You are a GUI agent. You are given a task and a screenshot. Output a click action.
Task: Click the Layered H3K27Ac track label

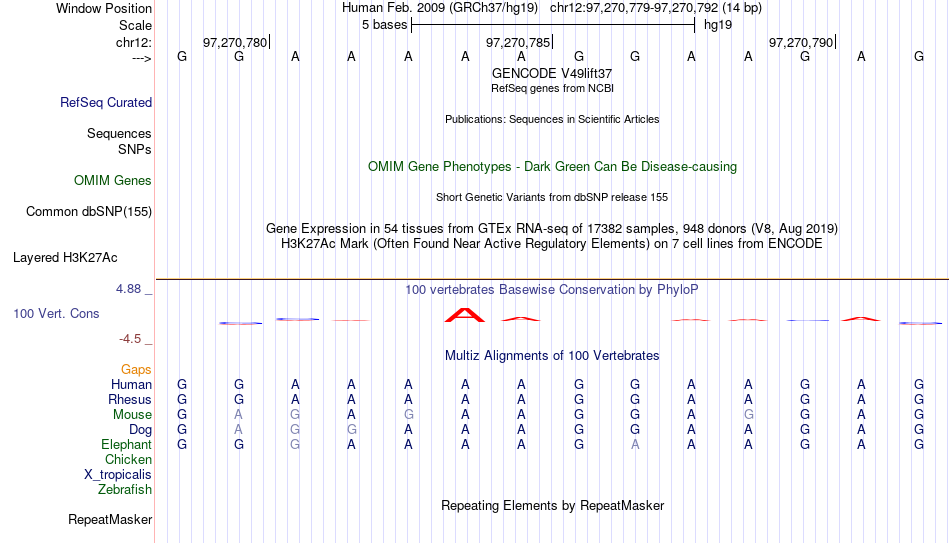pyautogui.click(x=65, y=258)
